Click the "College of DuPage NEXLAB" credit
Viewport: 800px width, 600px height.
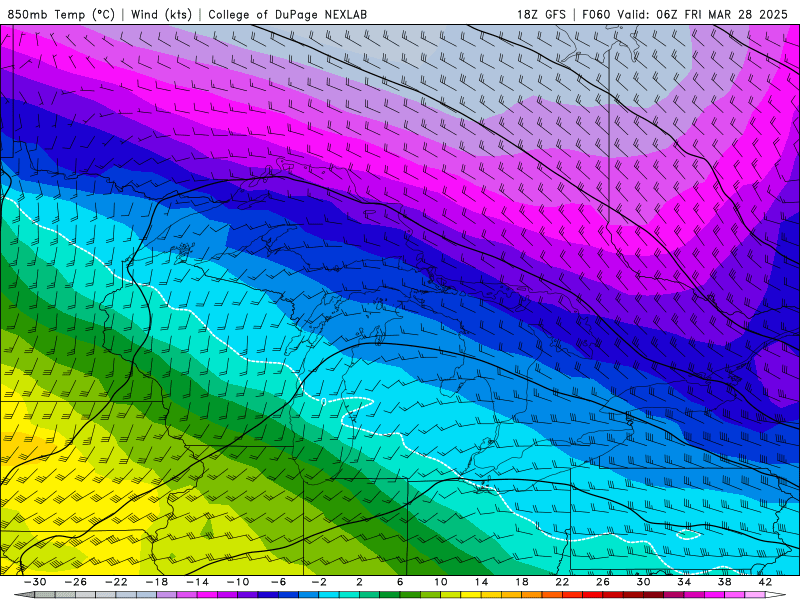[287, 14]
